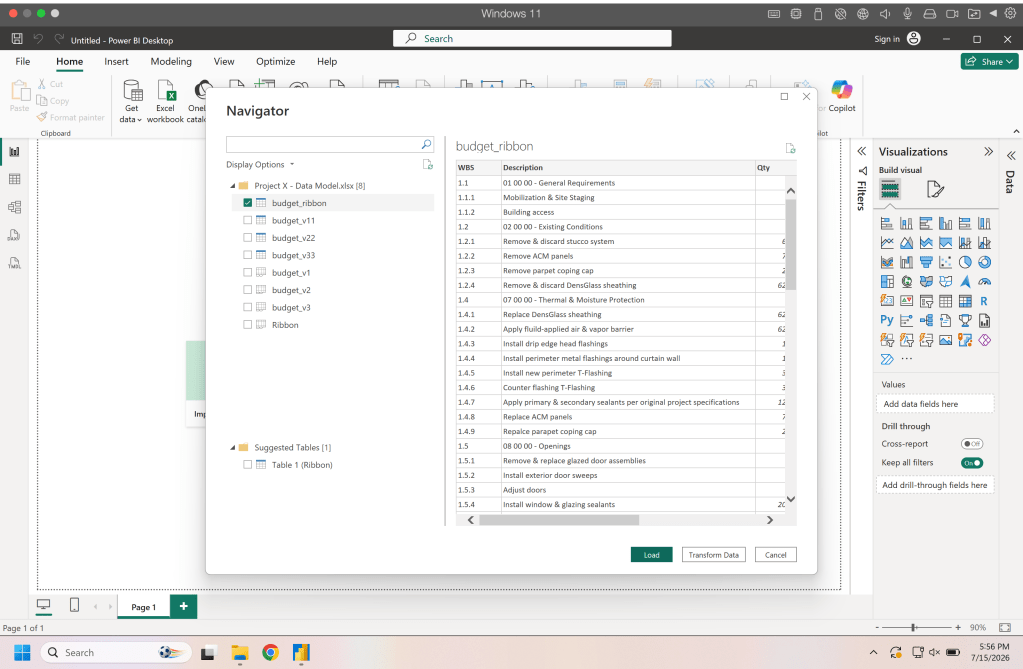Tick the budget_v3 sheet checkbox
Screen dimensions: 1023x669
click(x=247, y=307)
